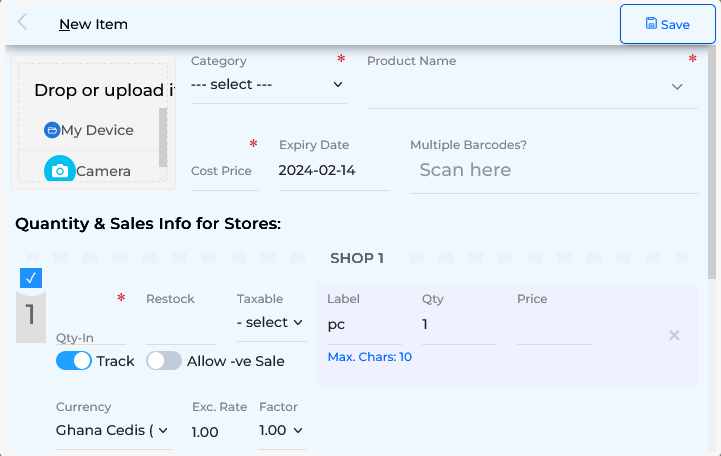Click the My Device folder icon
The image size is (721, 456).
[52, 130]
